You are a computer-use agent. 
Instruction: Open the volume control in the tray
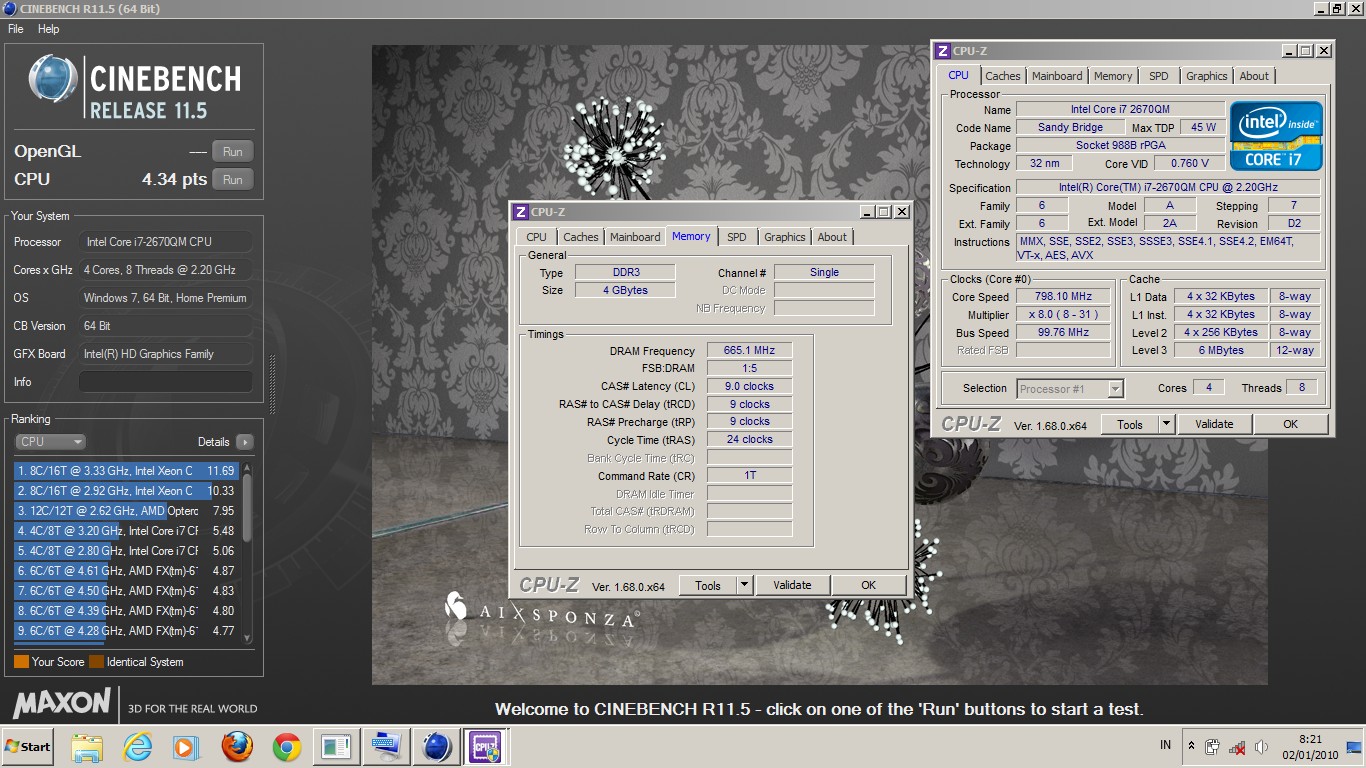(x=1262, y=747)
